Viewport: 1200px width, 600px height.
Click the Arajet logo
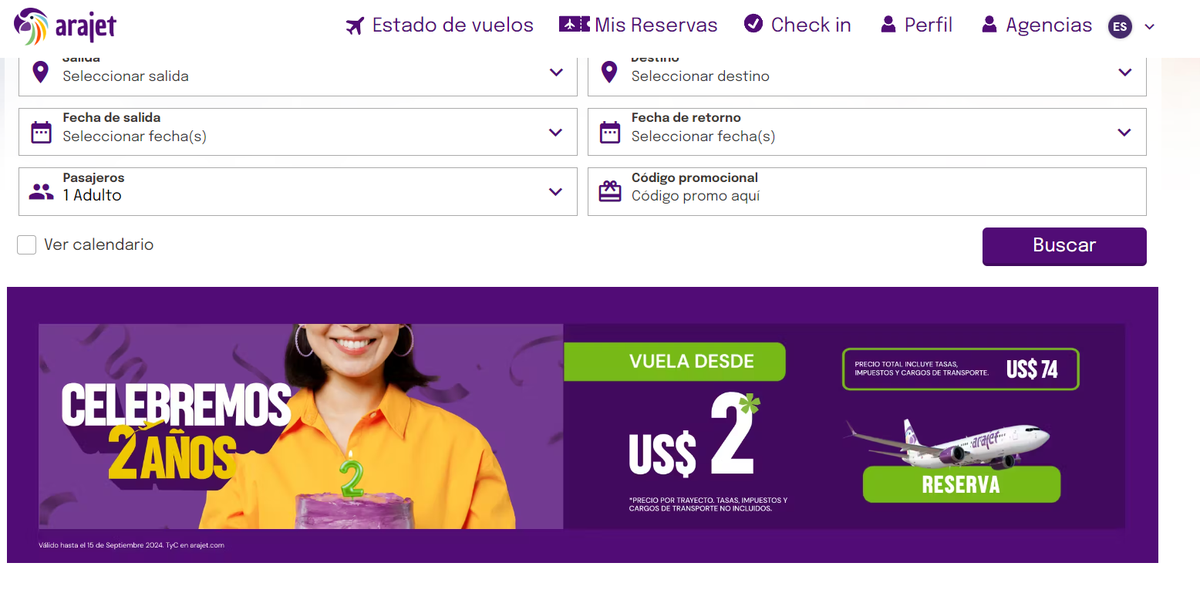tap(66, 26)
